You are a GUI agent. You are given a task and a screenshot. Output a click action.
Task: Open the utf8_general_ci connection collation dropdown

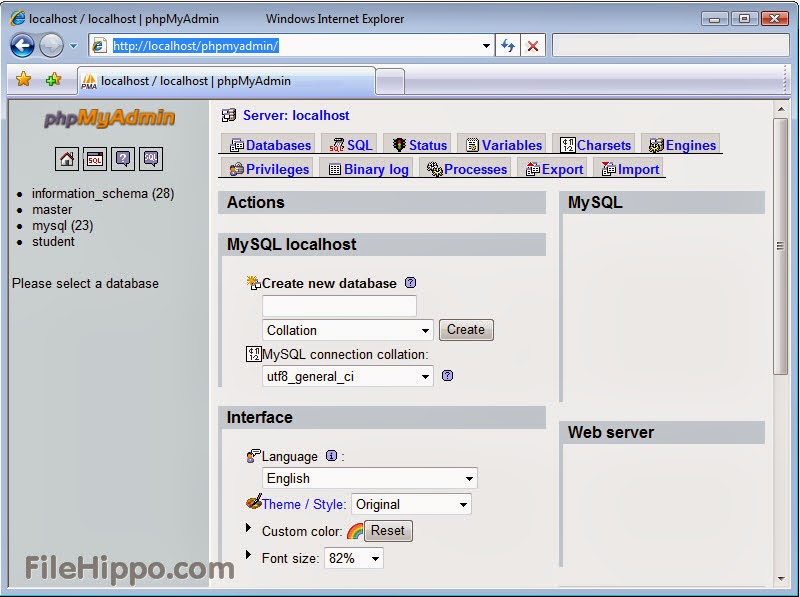click(347, 377)
